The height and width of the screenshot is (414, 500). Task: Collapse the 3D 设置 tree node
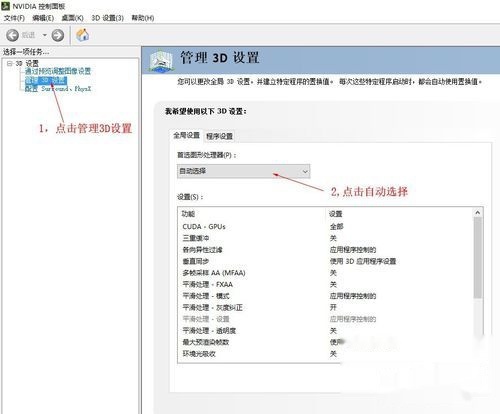10,63
